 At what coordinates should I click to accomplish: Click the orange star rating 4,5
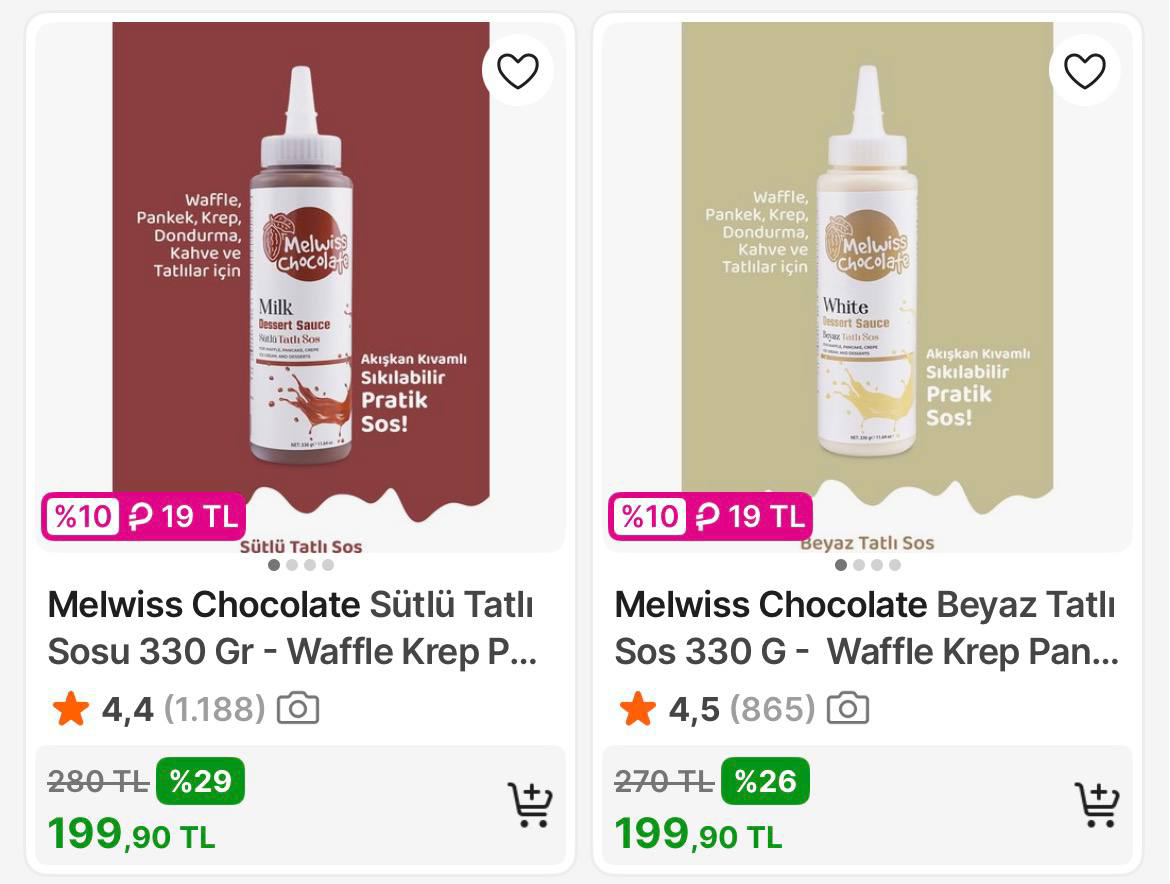pyautogui.click(x=638, y=709)
